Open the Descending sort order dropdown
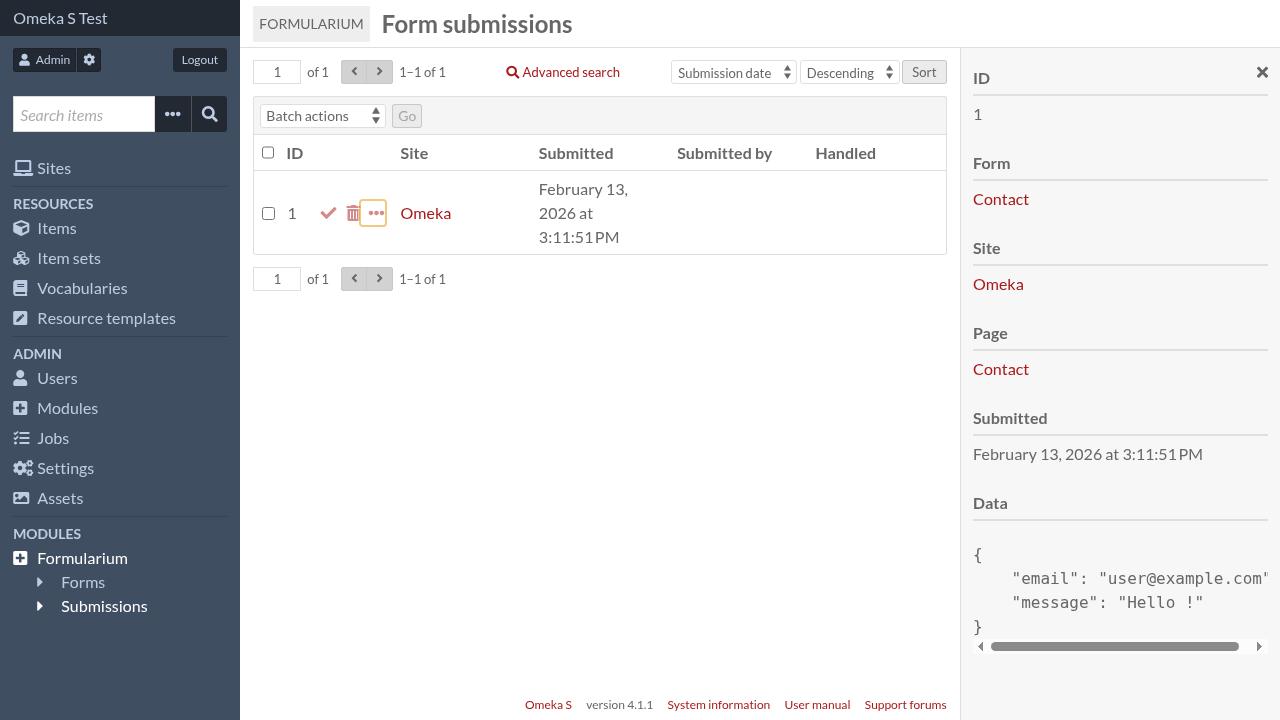 (x=849, y=72)
